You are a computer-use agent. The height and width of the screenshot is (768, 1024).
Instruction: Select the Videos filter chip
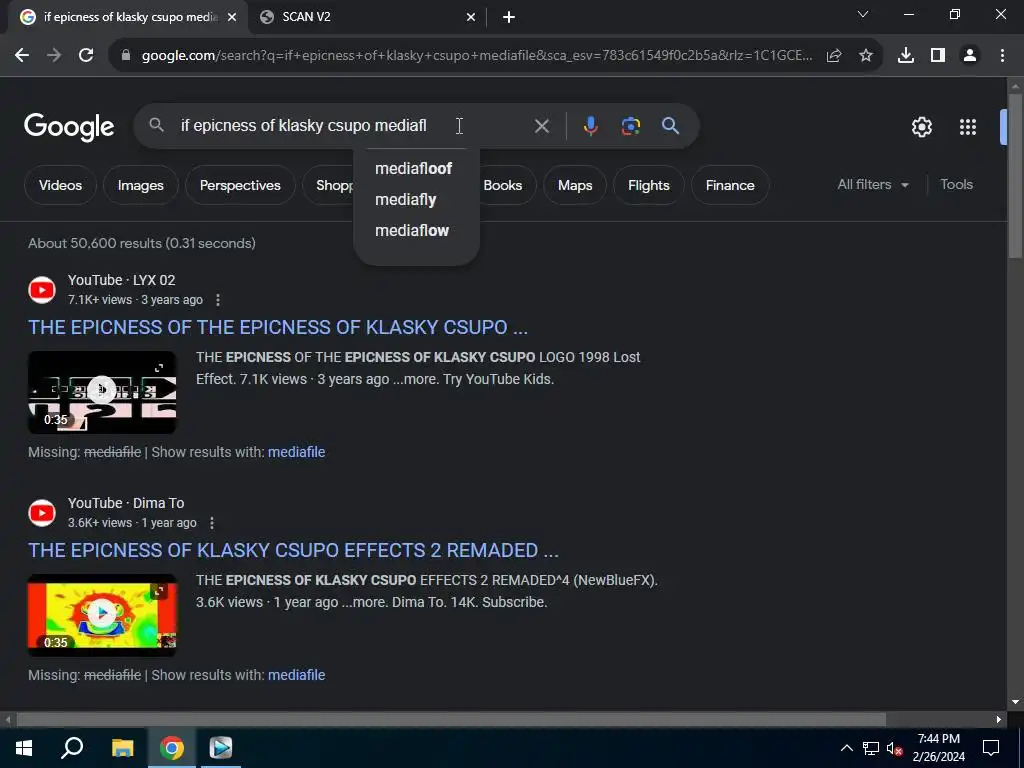[x=60, y=185]
